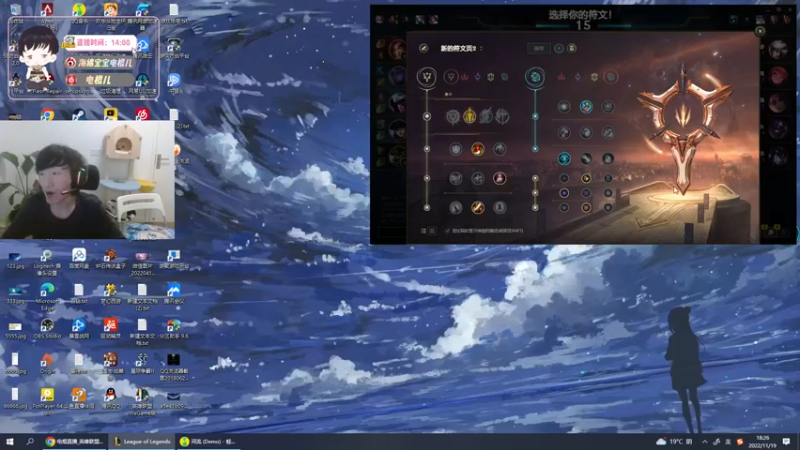The image size is (800, 450).
Task: Switch primary path to Resolve
Action: point(491,77)
